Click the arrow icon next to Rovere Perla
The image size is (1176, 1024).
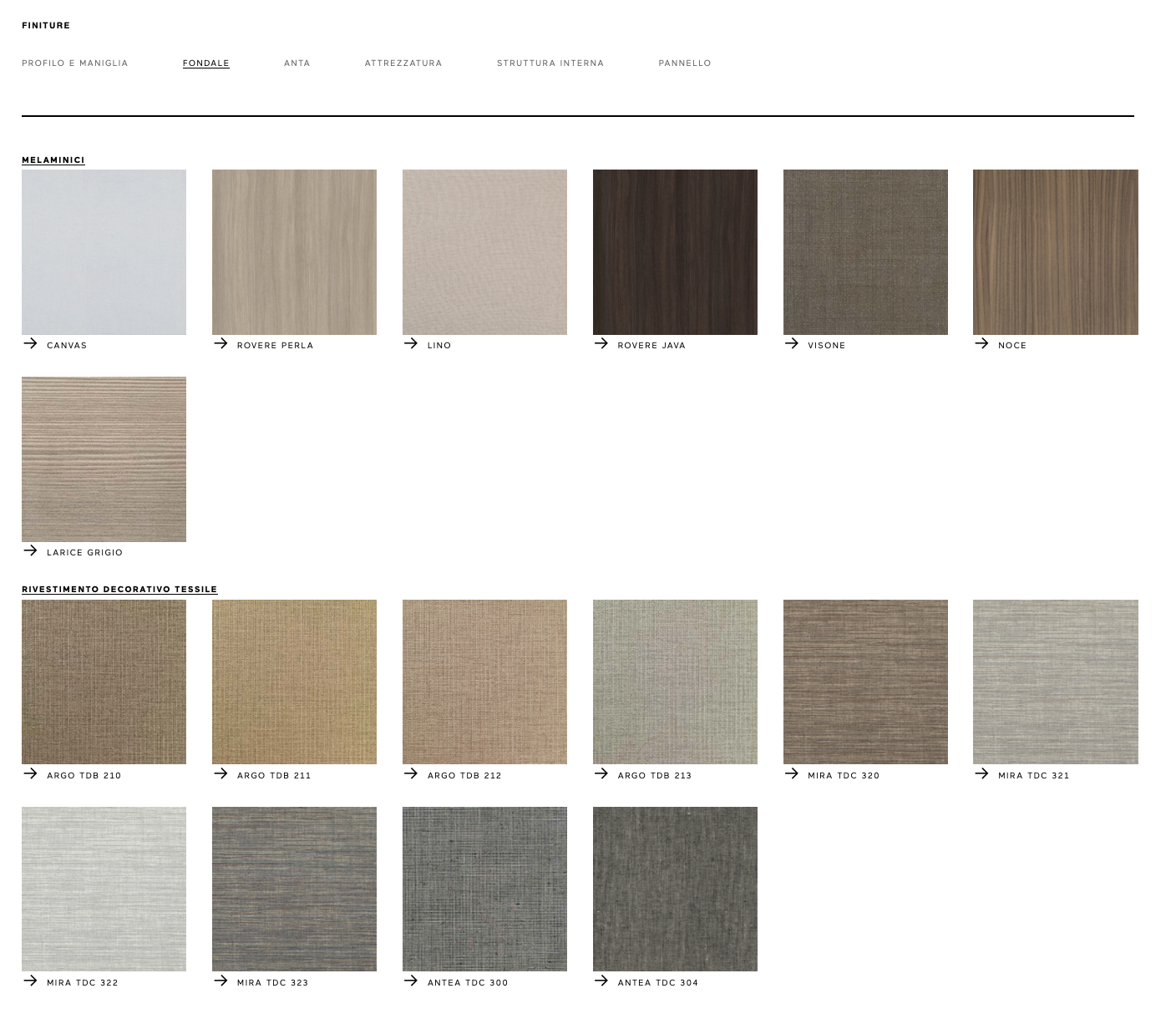point(220,343)
